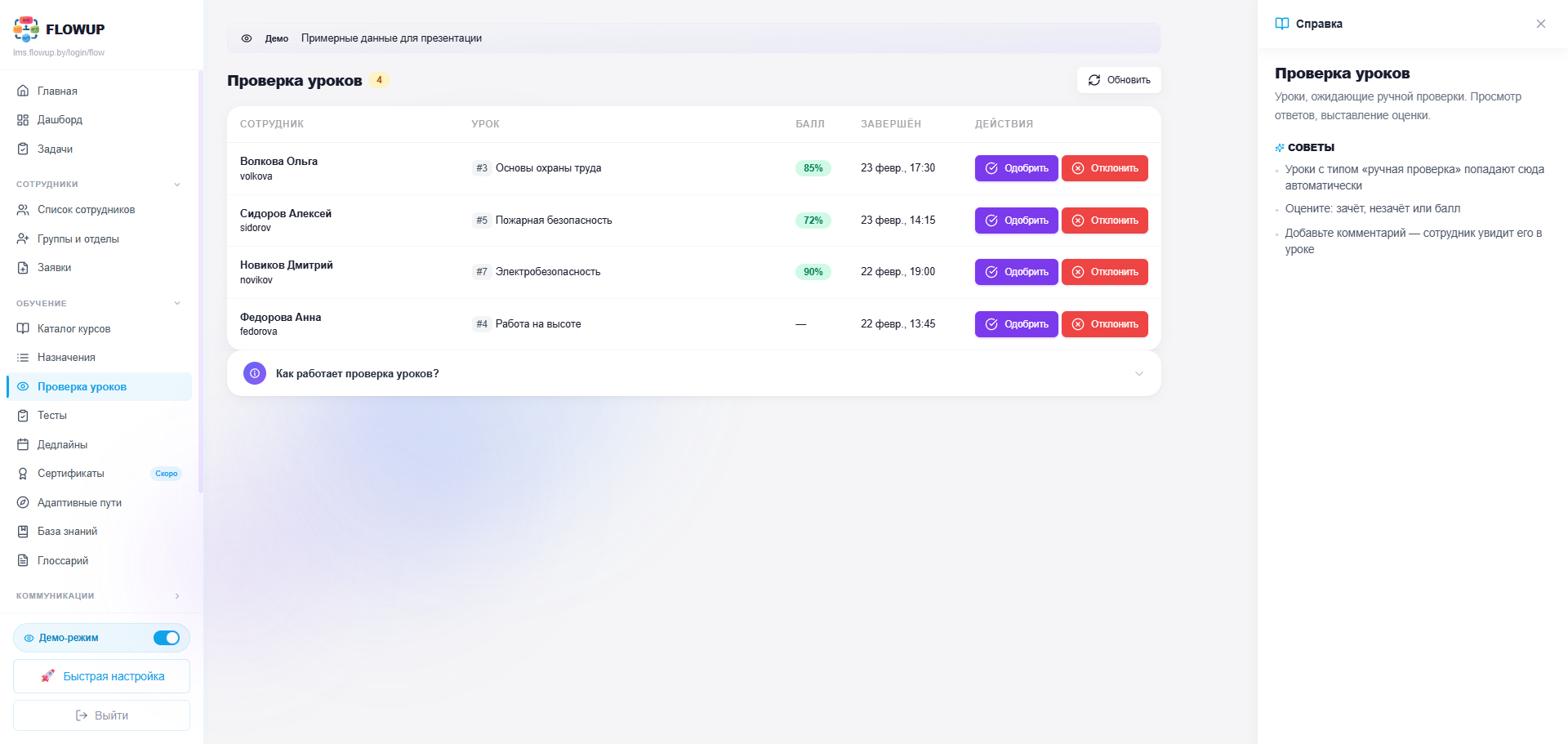Click the compass icon beside Адаптивные пути
Screen dimensions: 1568x744
point(23,502)
